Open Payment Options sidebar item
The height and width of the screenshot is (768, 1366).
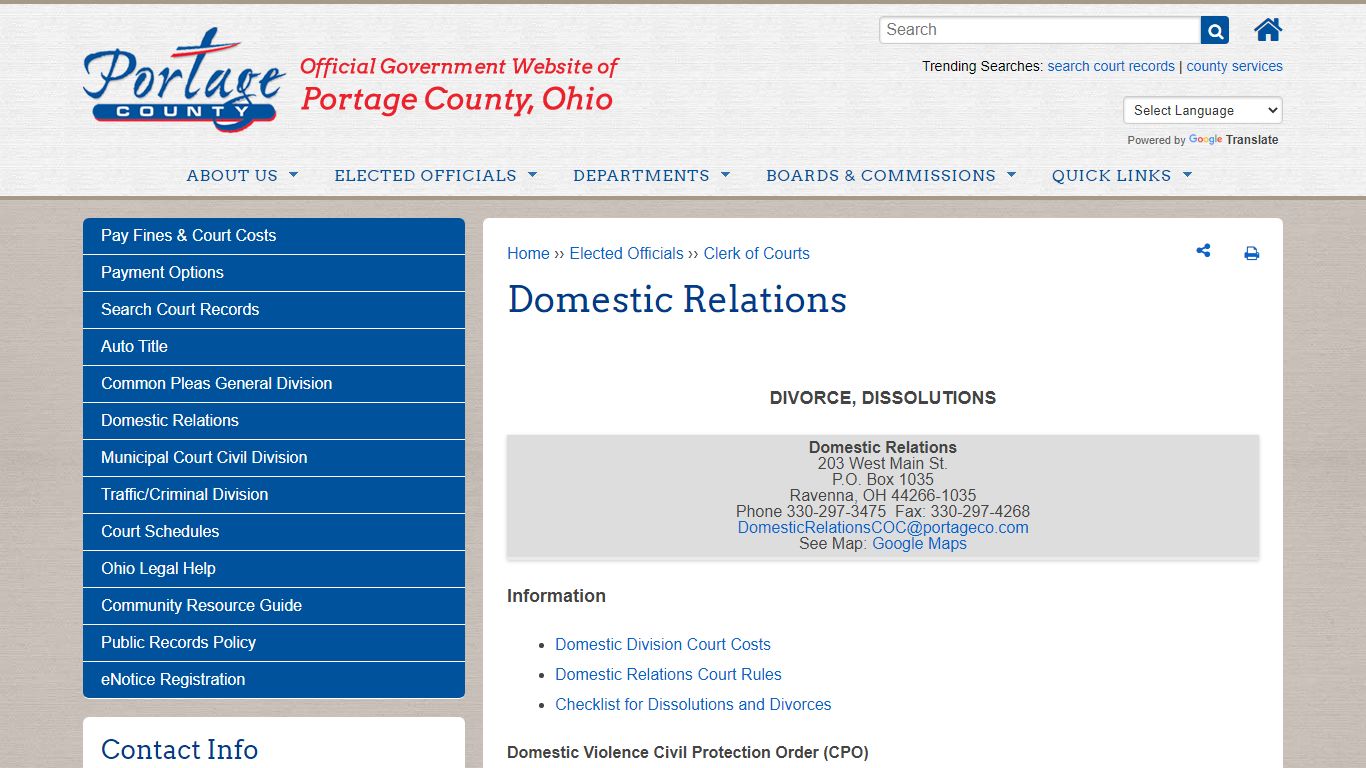274,273
